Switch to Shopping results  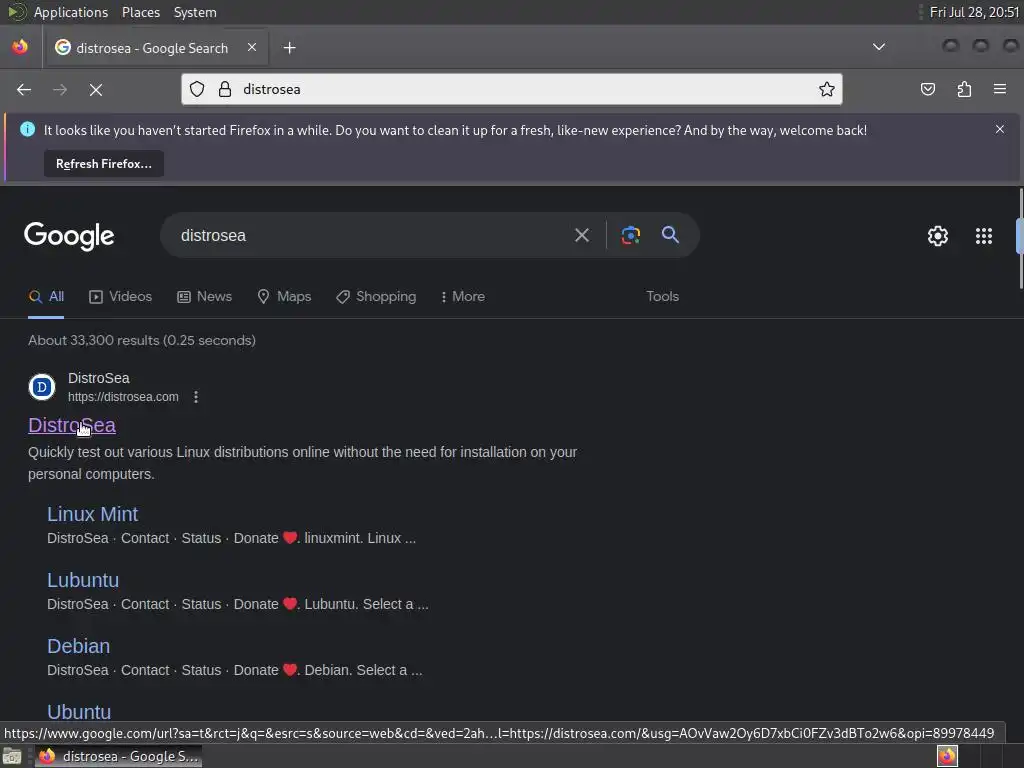click(x=376, y=296)
